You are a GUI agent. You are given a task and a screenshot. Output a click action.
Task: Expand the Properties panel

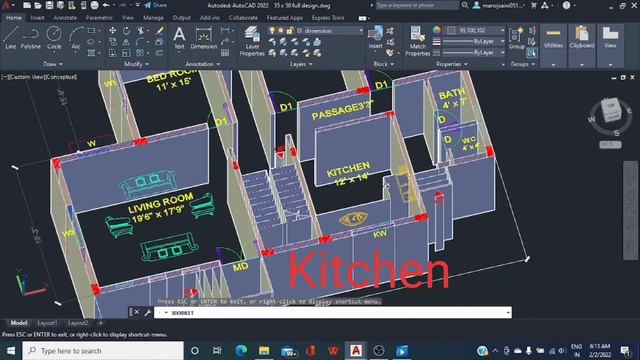click(x=451, y=64)
